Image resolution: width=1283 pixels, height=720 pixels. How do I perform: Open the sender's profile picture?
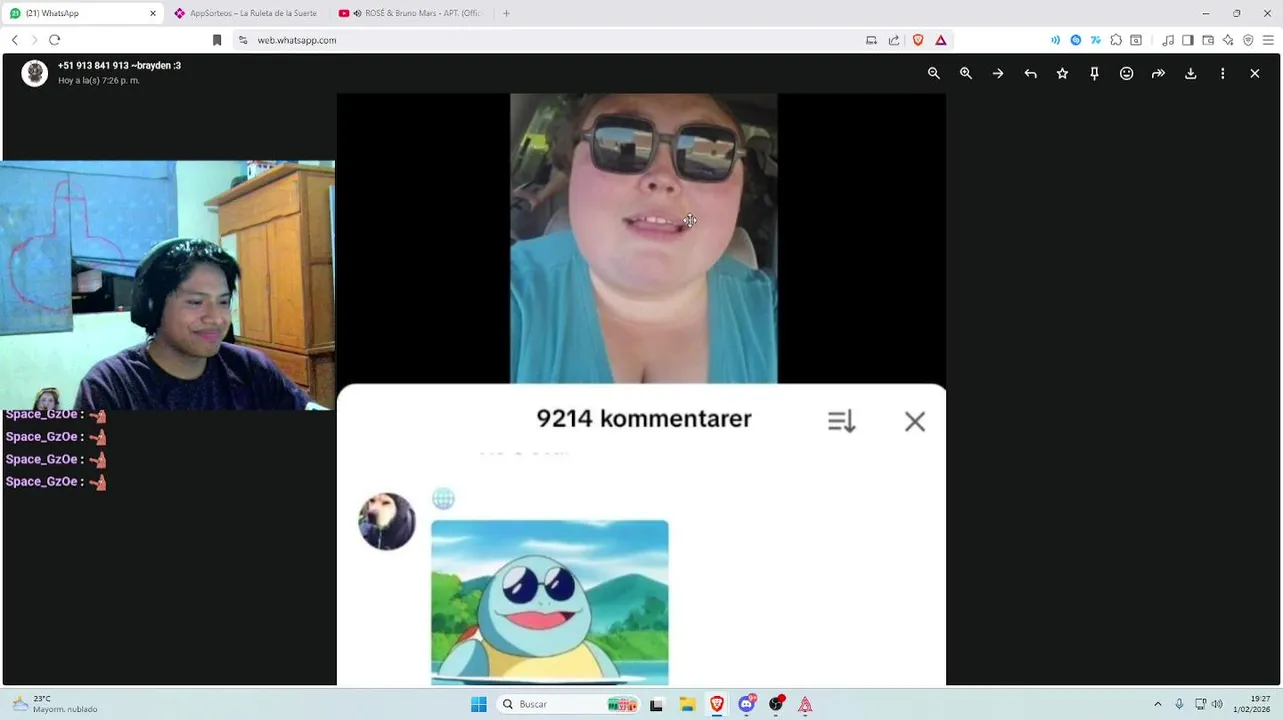coord(35,73)
